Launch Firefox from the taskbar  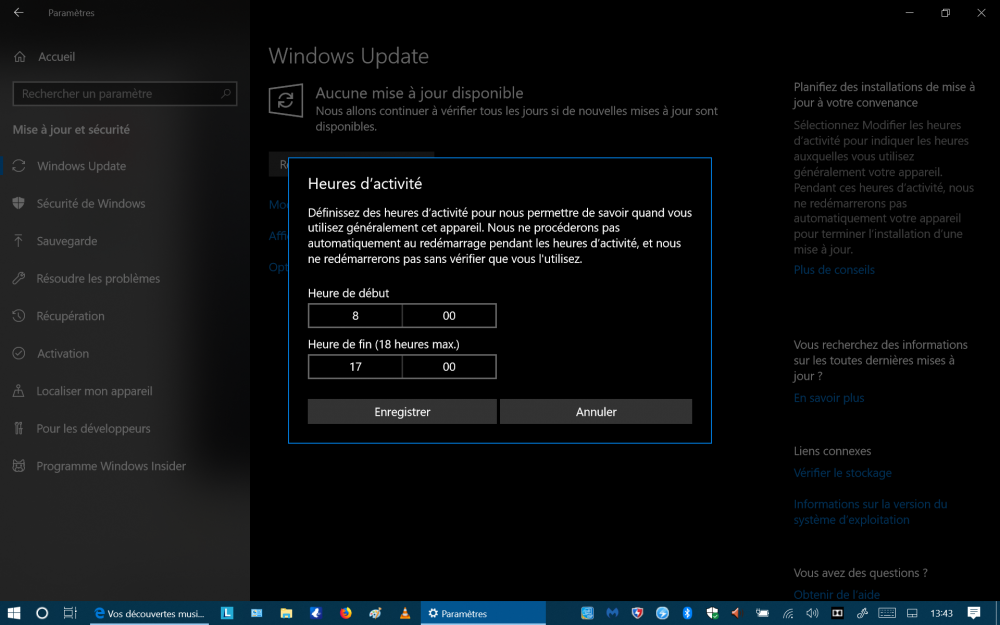tap(346, 613)
